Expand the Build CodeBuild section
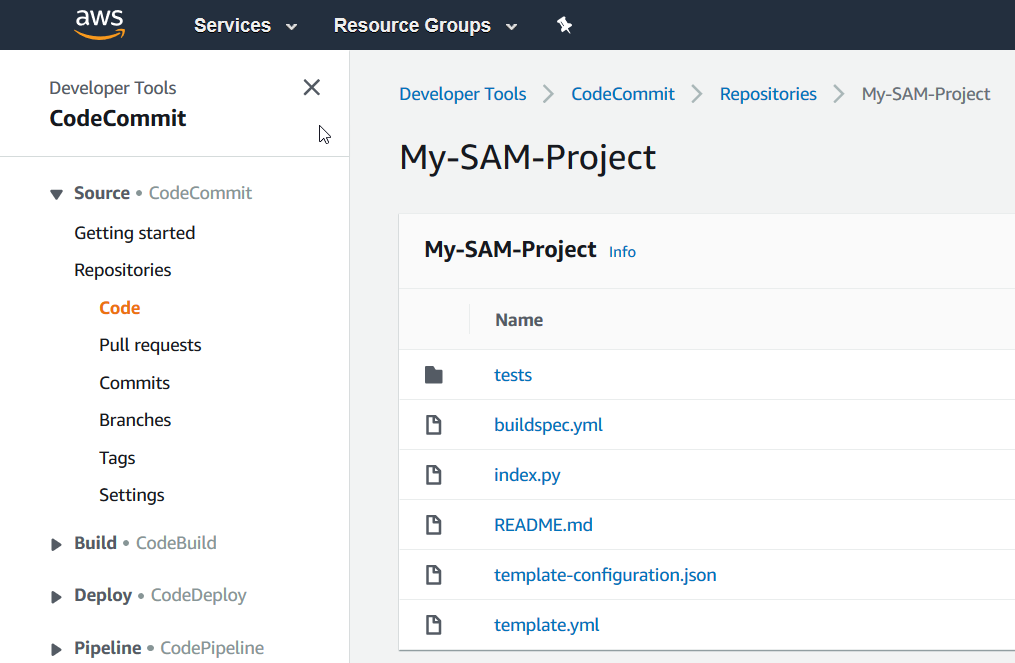 pos(57,544)
